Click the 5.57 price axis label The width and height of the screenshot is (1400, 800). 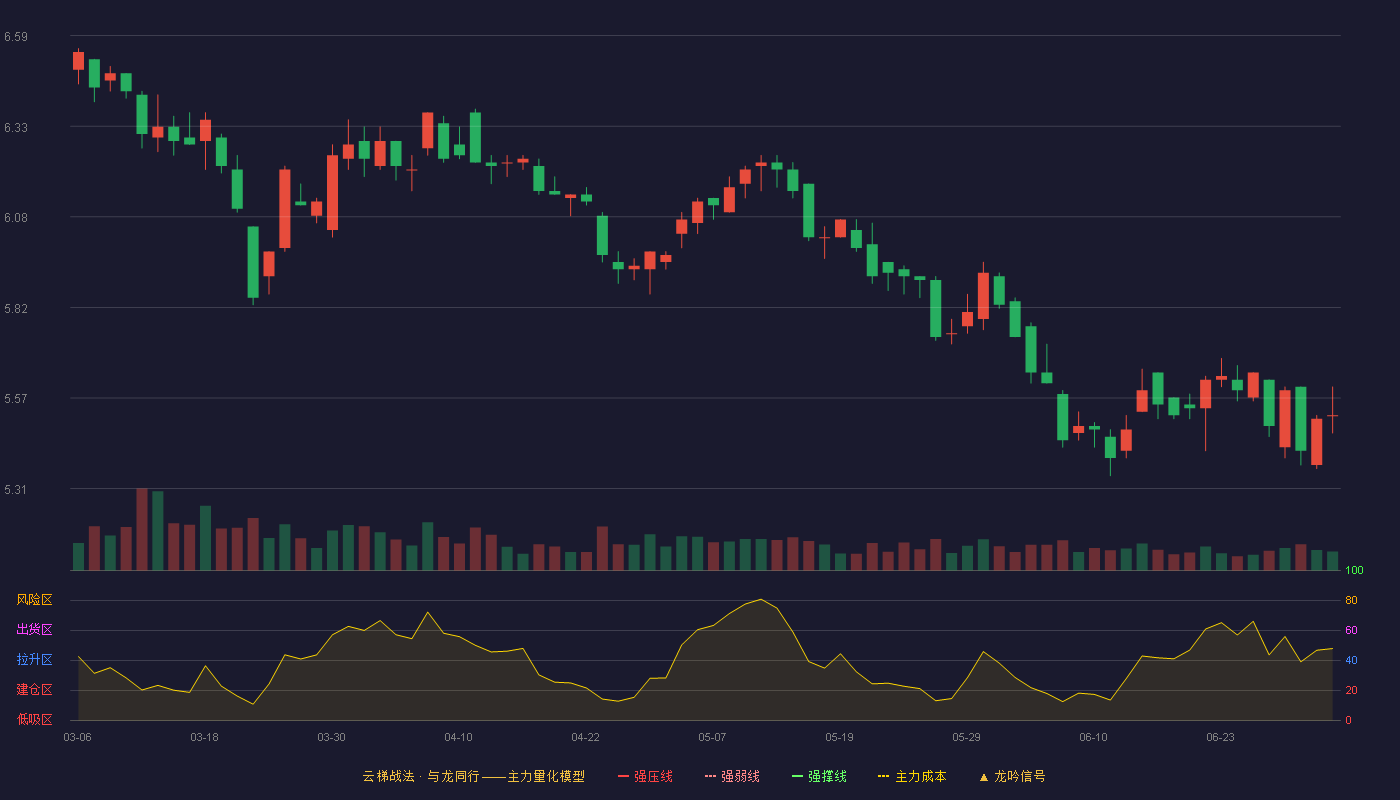[x=16, y=399]
